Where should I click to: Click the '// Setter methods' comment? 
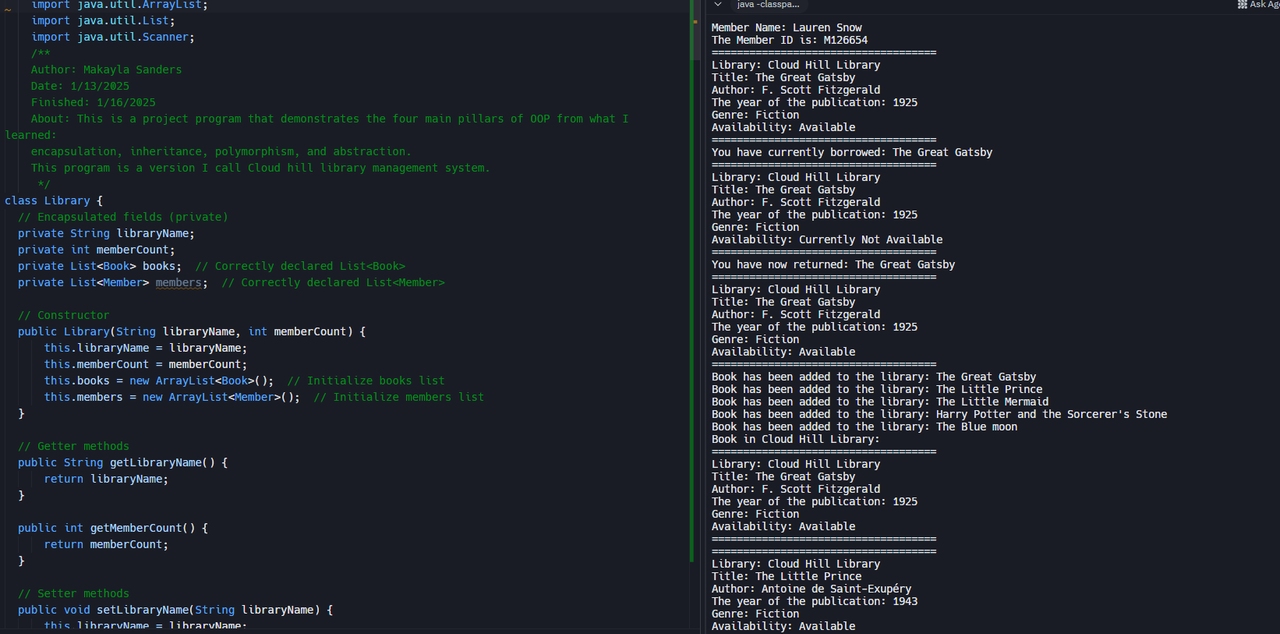point(73,593)
